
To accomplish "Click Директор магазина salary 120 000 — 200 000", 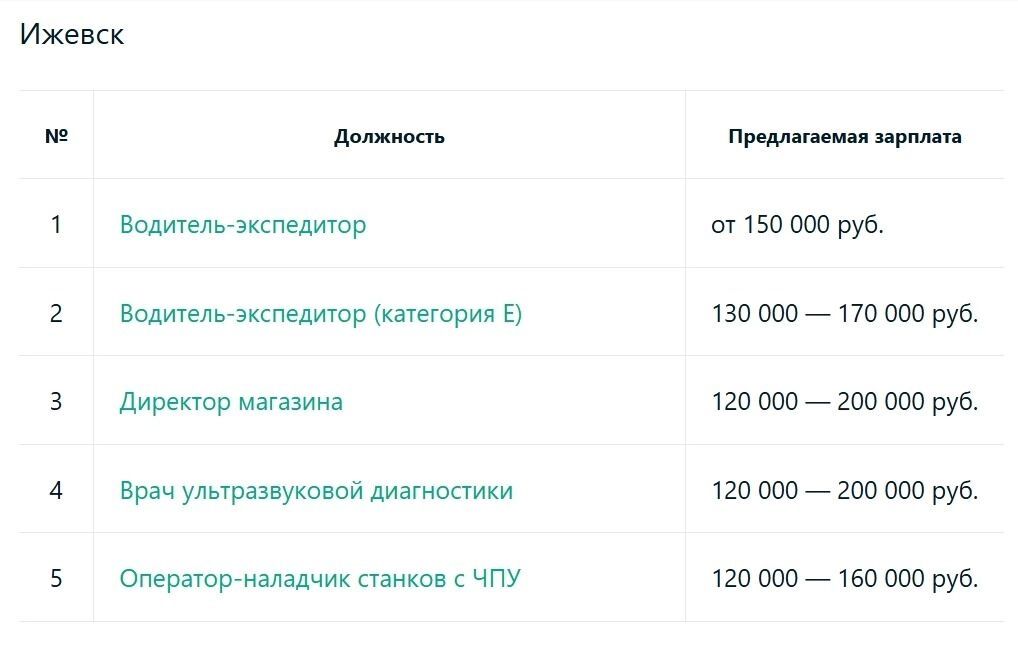I will 845,402.
